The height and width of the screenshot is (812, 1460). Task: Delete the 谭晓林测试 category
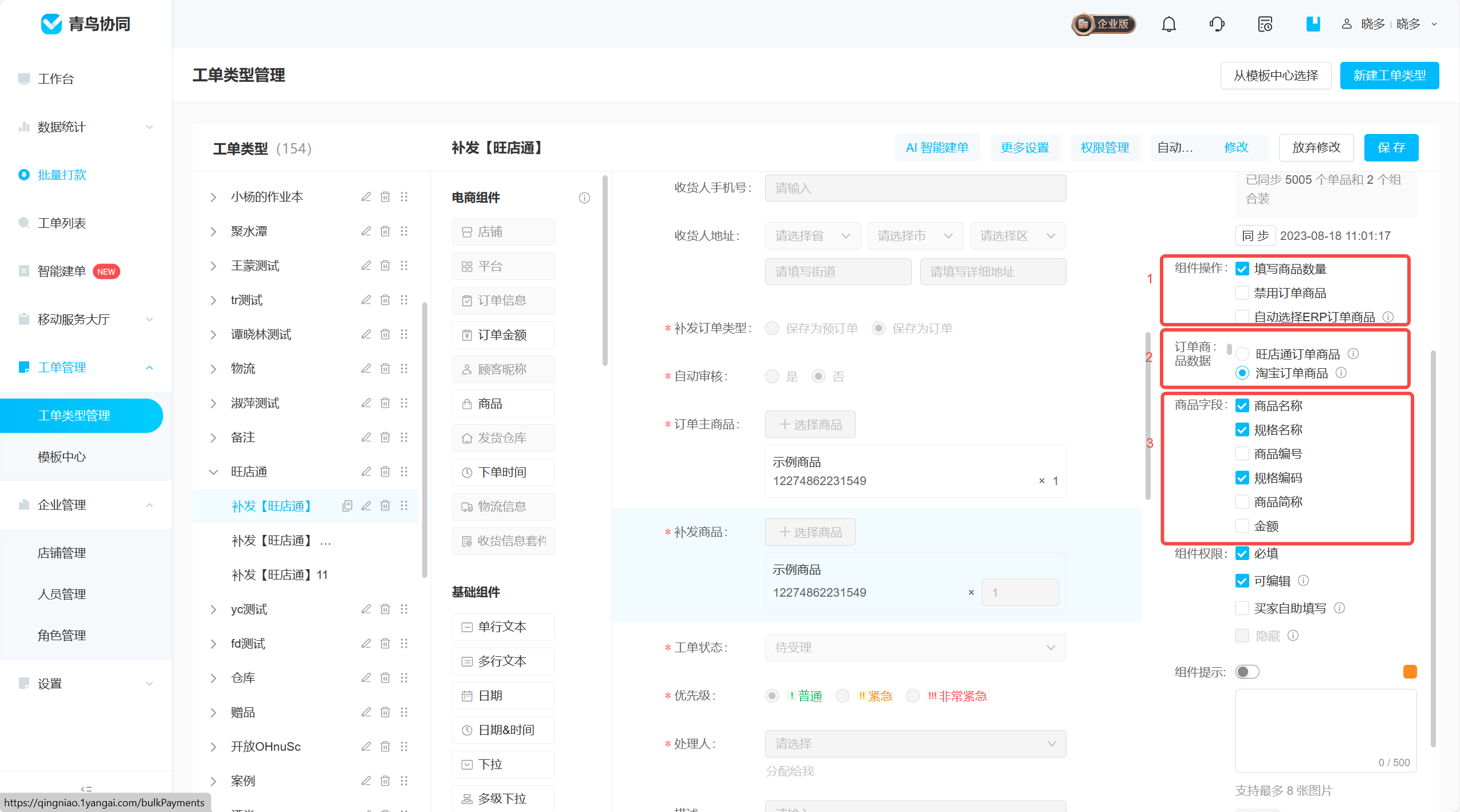tap(385, 334)
